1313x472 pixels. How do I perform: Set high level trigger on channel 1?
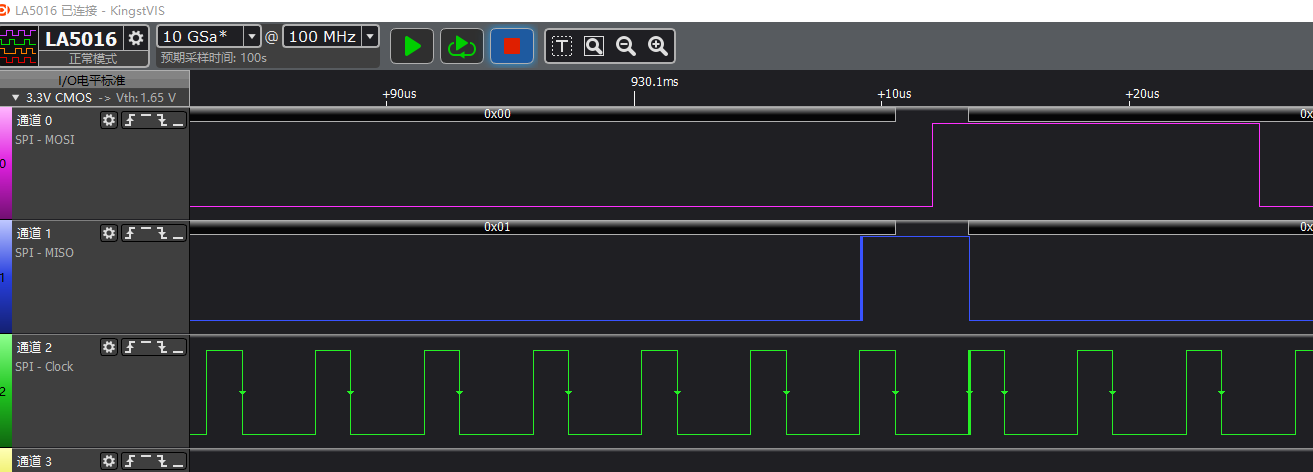pyautogui.click(x=145, y=233)
